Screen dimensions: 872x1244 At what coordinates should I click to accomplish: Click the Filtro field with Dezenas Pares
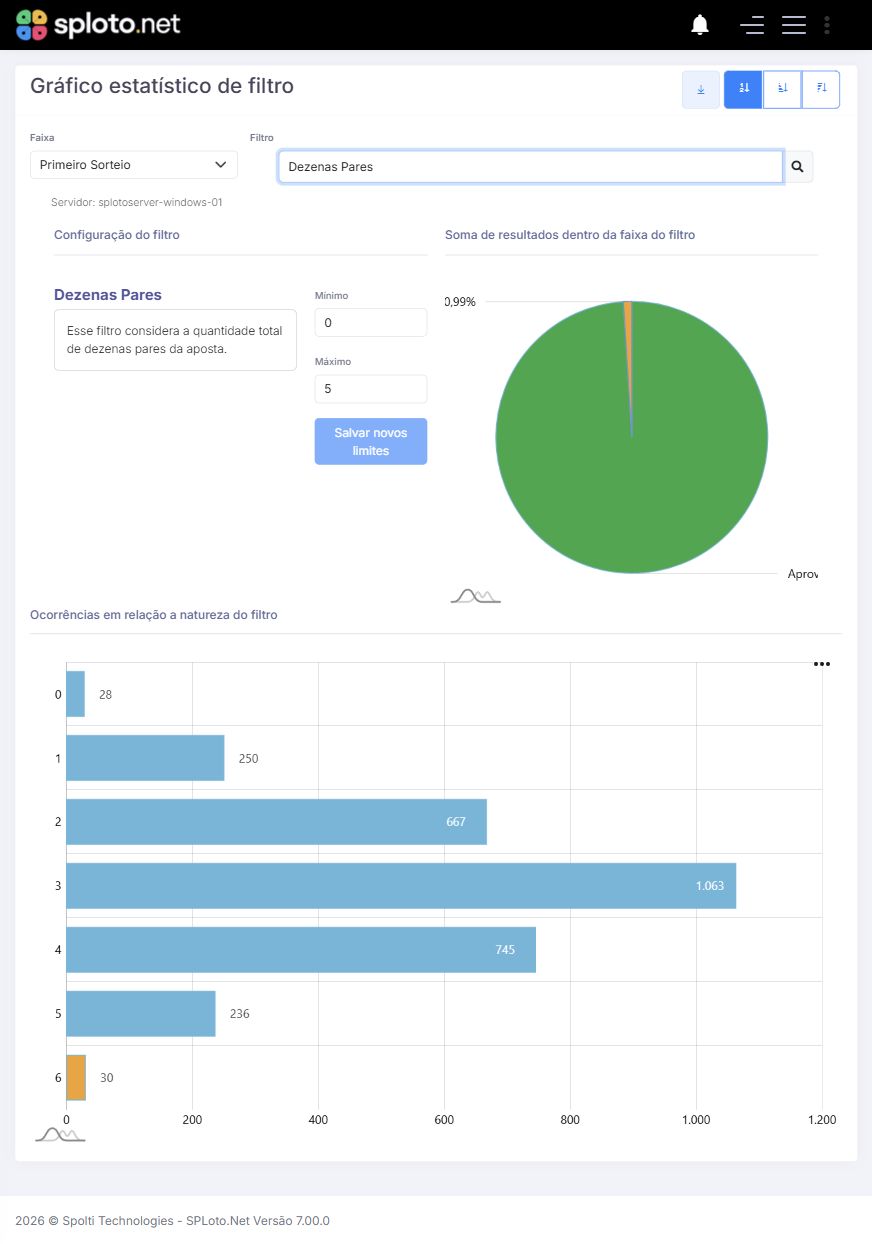(531, 167)
